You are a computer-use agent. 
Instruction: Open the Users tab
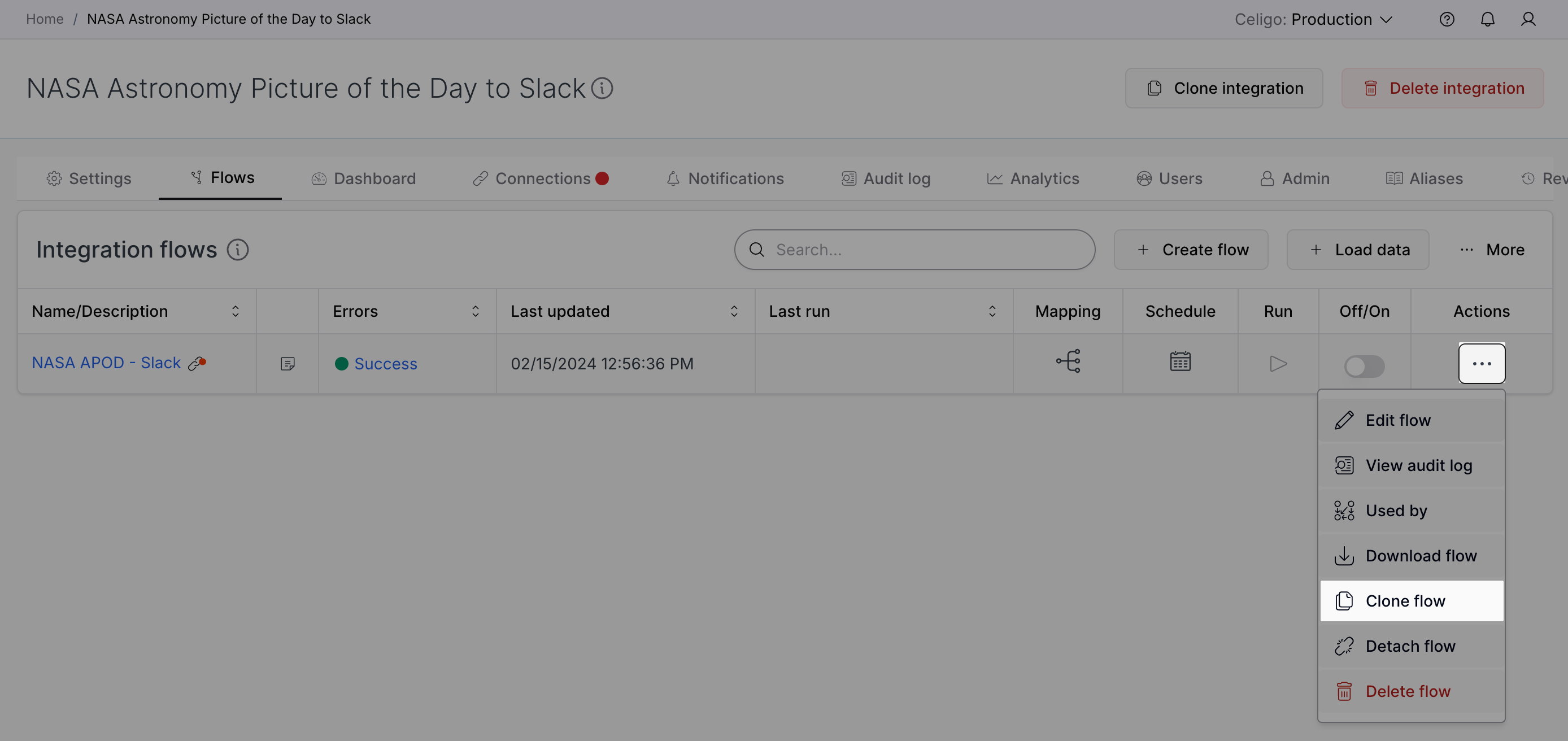point(1169,178)
